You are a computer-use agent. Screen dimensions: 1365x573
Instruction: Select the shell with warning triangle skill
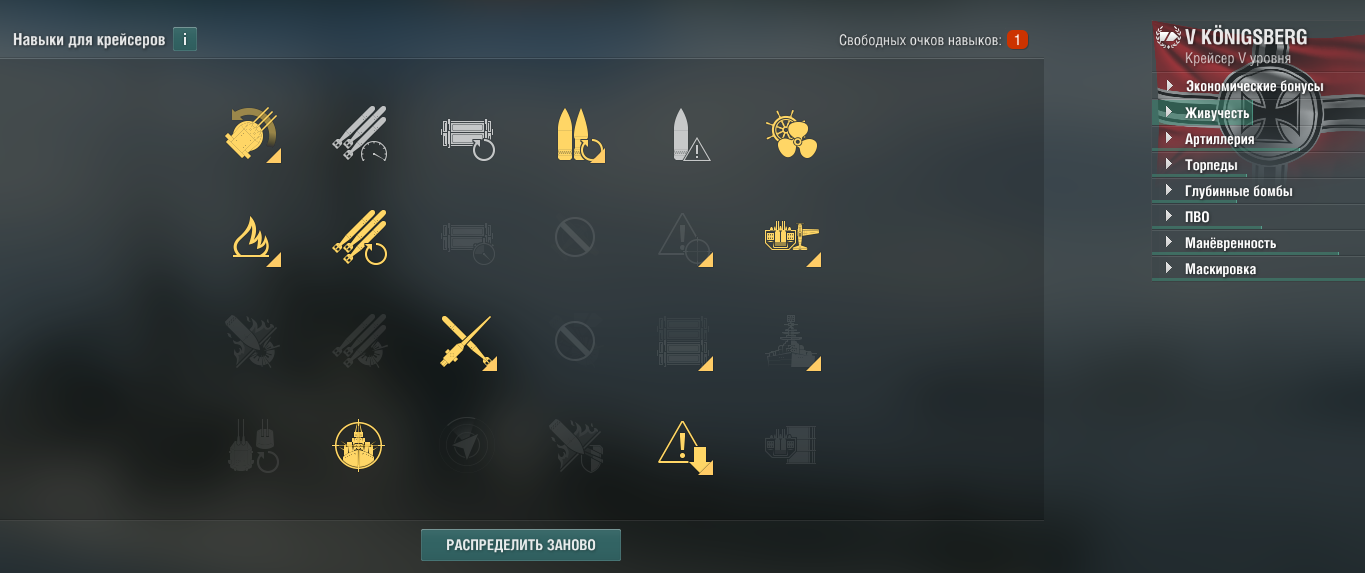[688, 136]
